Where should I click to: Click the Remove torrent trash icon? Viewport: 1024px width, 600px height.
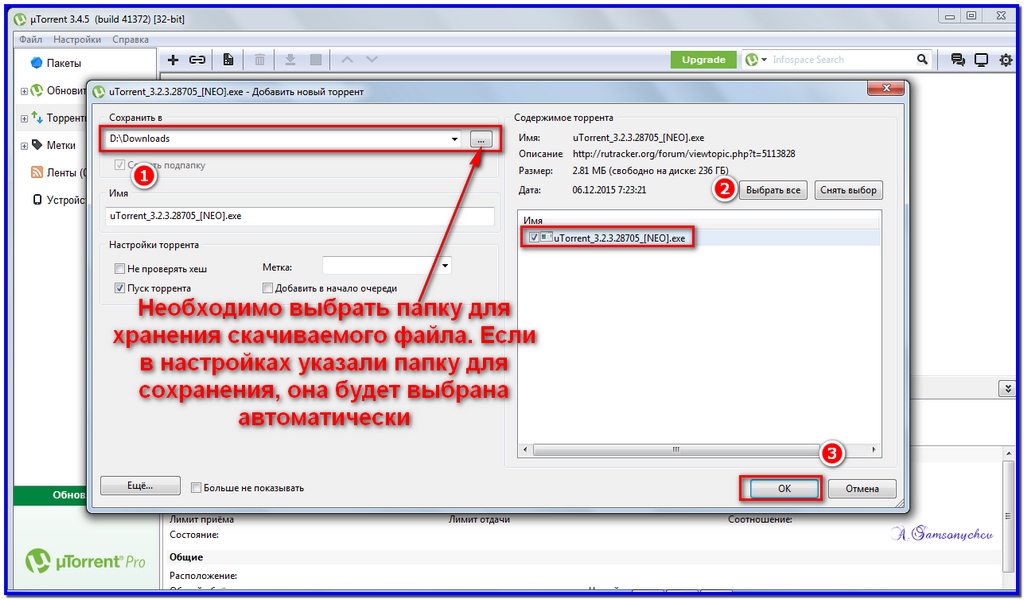(x=259, y=60)
